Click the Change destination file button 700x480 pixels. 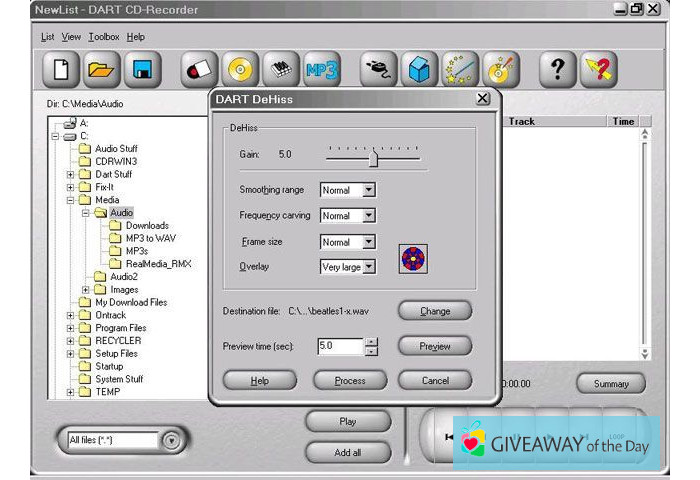click(x=434, y=311)
